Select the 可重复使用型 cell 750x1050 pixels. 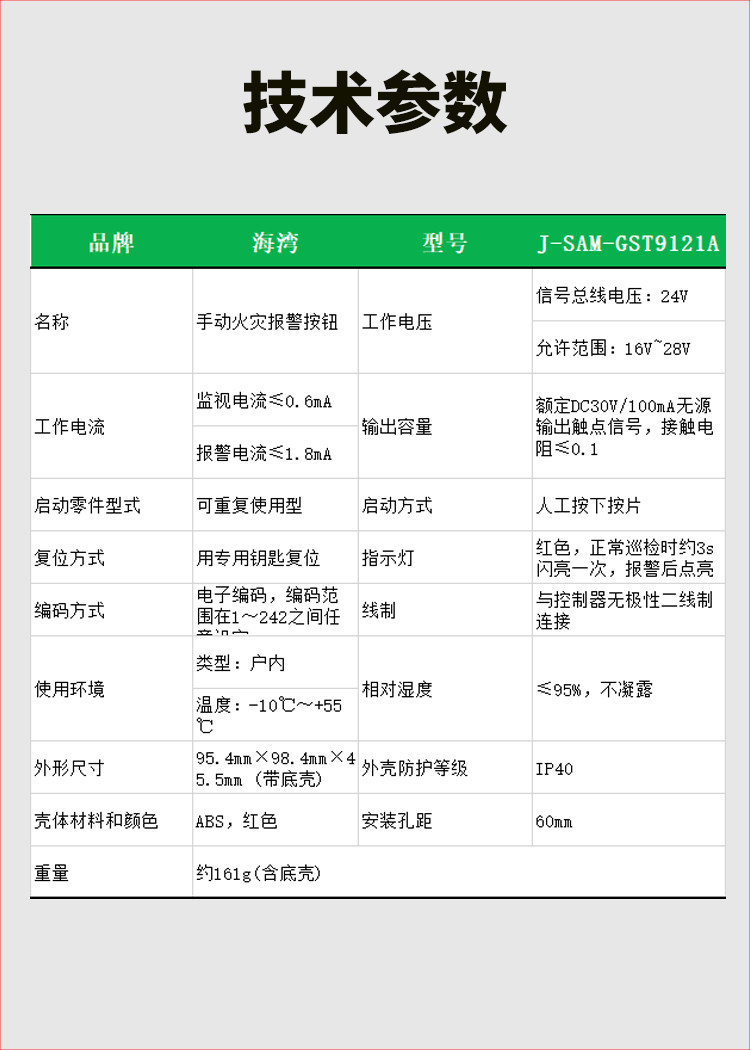[275, 505]
